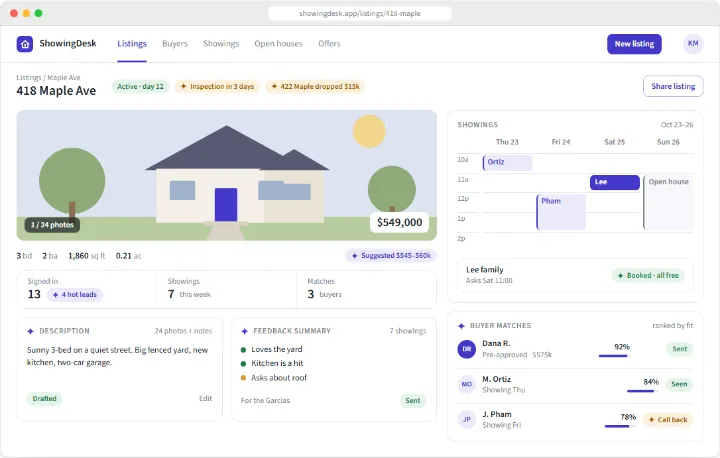This screenshot has height=458, width=720.
Task: Open the KM user avatar
Action: (x=693, y=44)
